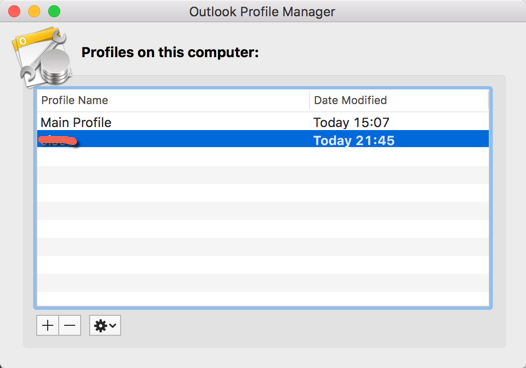Viewport: 526px width, 368px height.
Task: Click the Outlook Profile Manager app icon
Action: tap(42, 57)
